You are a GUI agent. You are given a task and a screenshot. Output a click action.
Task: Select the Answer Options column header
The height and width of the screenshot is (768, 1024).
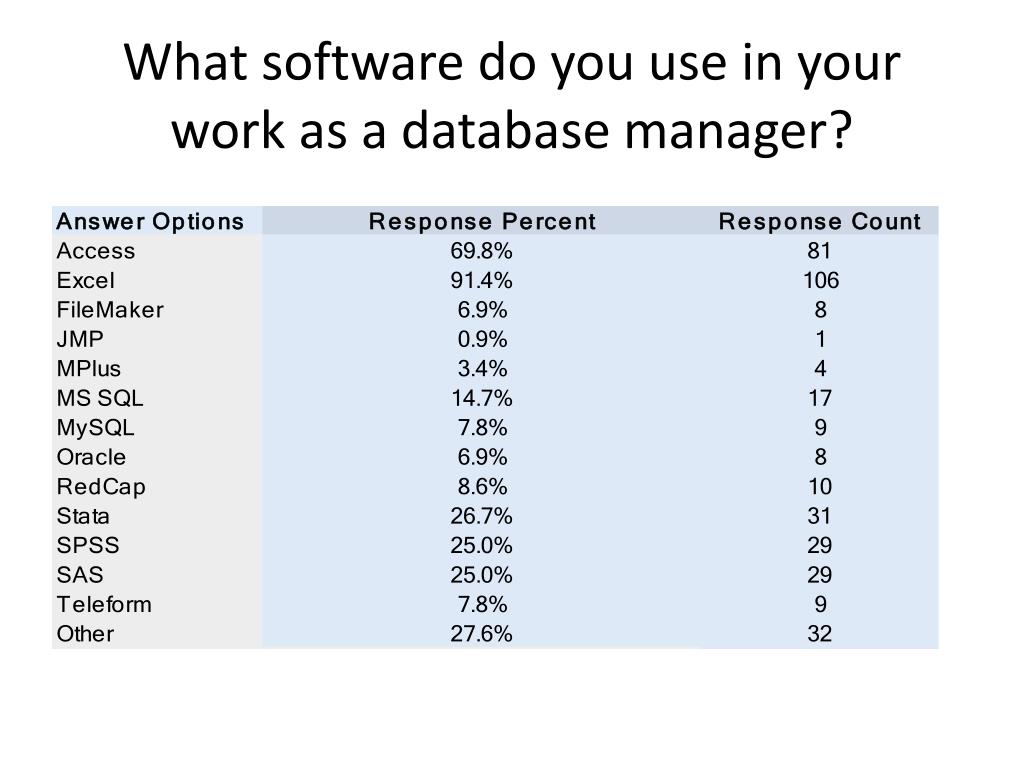(x=150, y=221)
